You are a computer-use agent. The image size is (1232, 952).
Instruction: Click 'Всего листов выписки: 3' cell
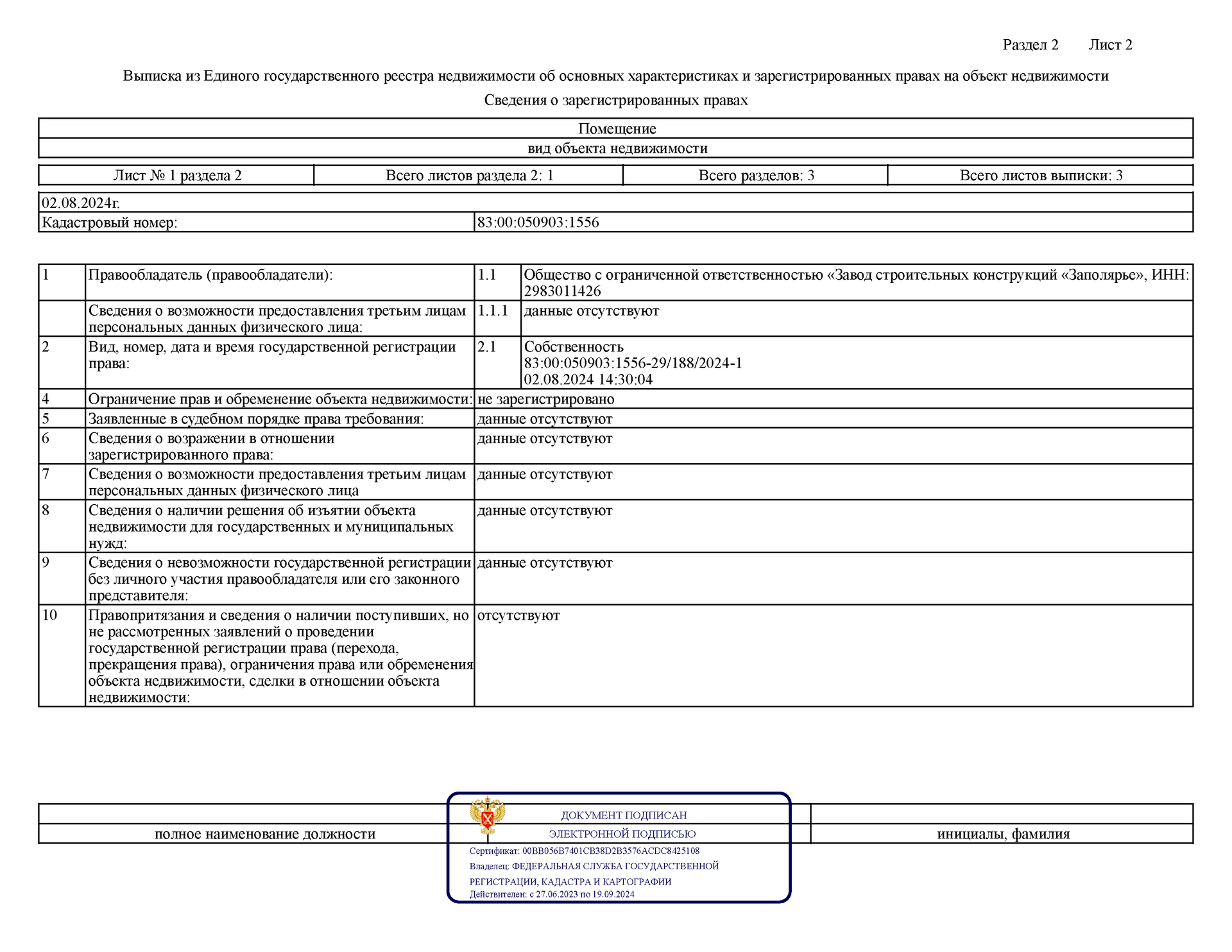[x=1041, y=176]
